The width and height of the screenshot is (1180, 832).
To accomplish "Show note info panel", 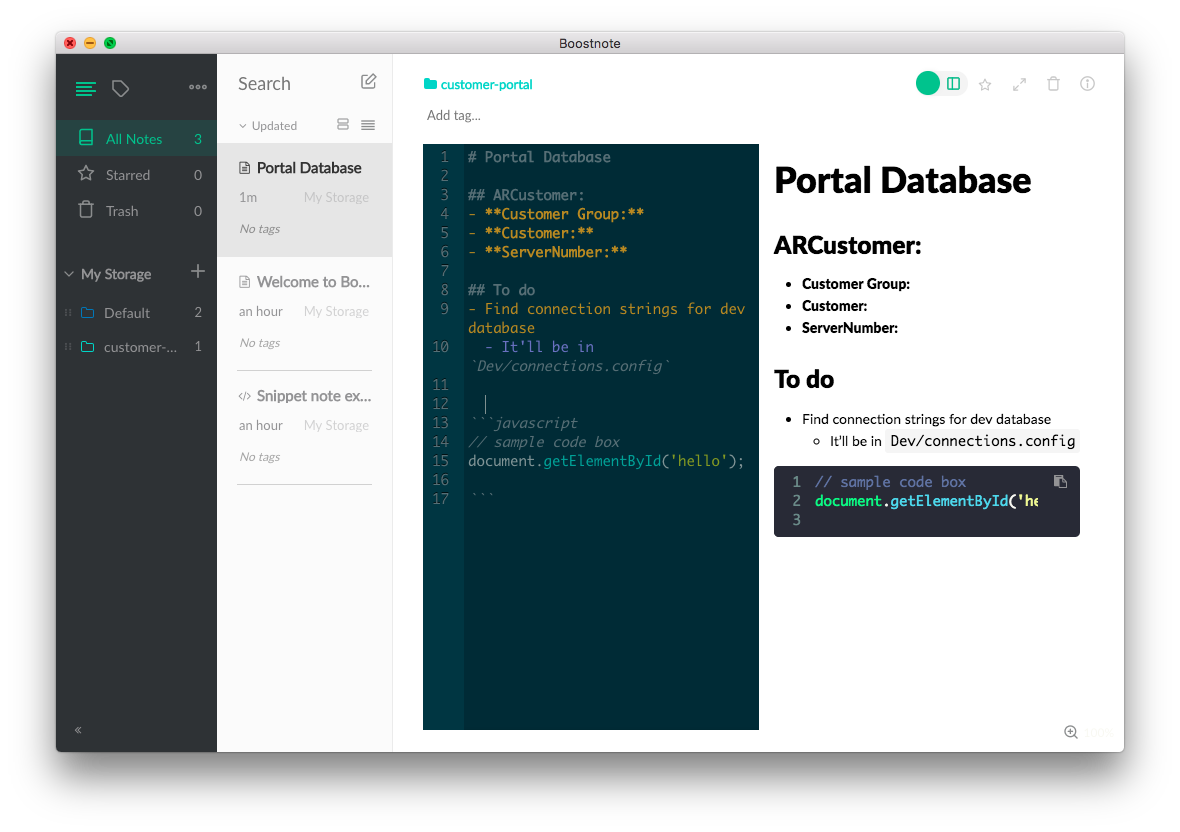I will 1087,84.
